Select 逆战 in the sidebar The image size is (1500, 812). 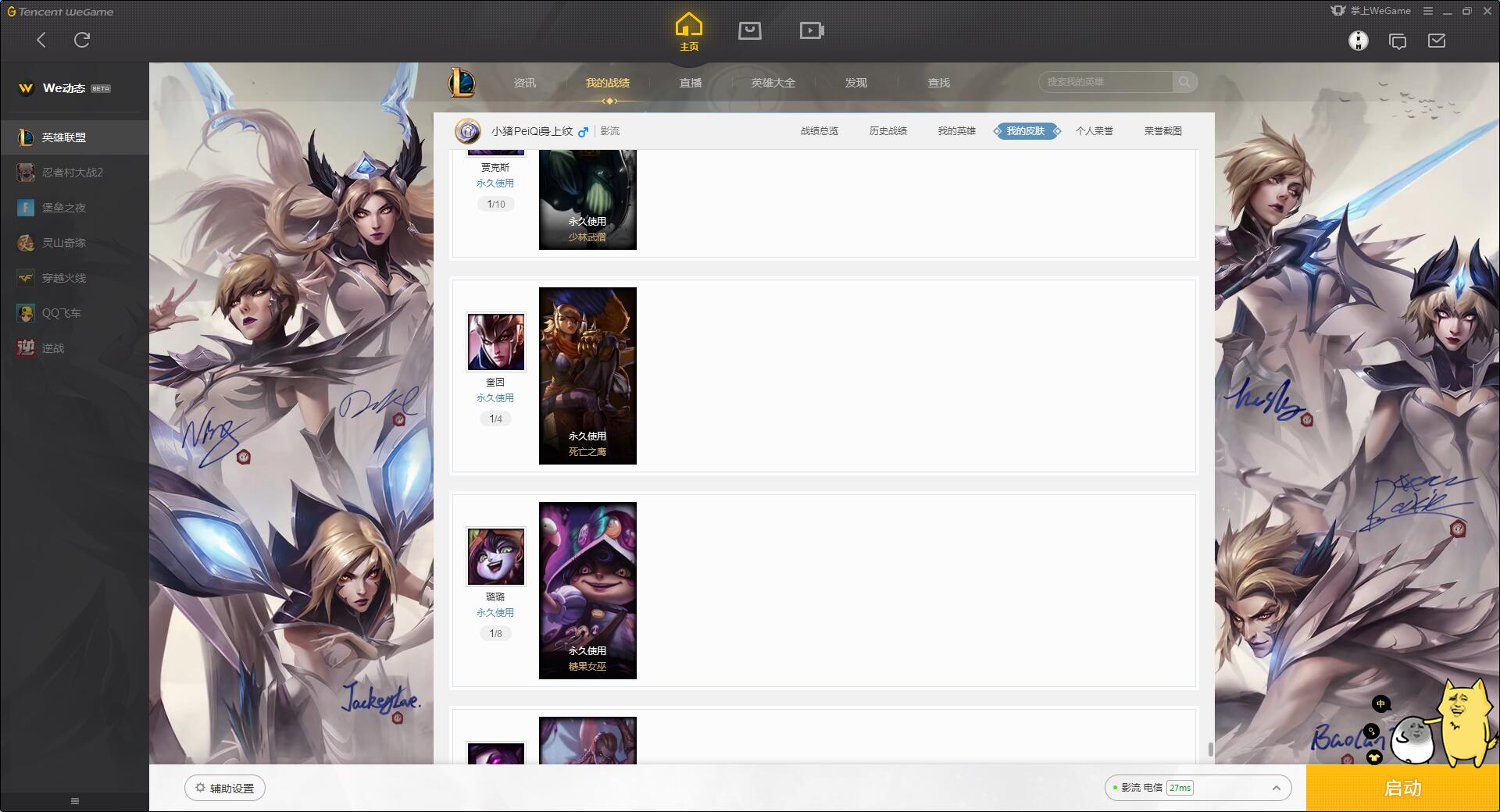tap(74, 348)
